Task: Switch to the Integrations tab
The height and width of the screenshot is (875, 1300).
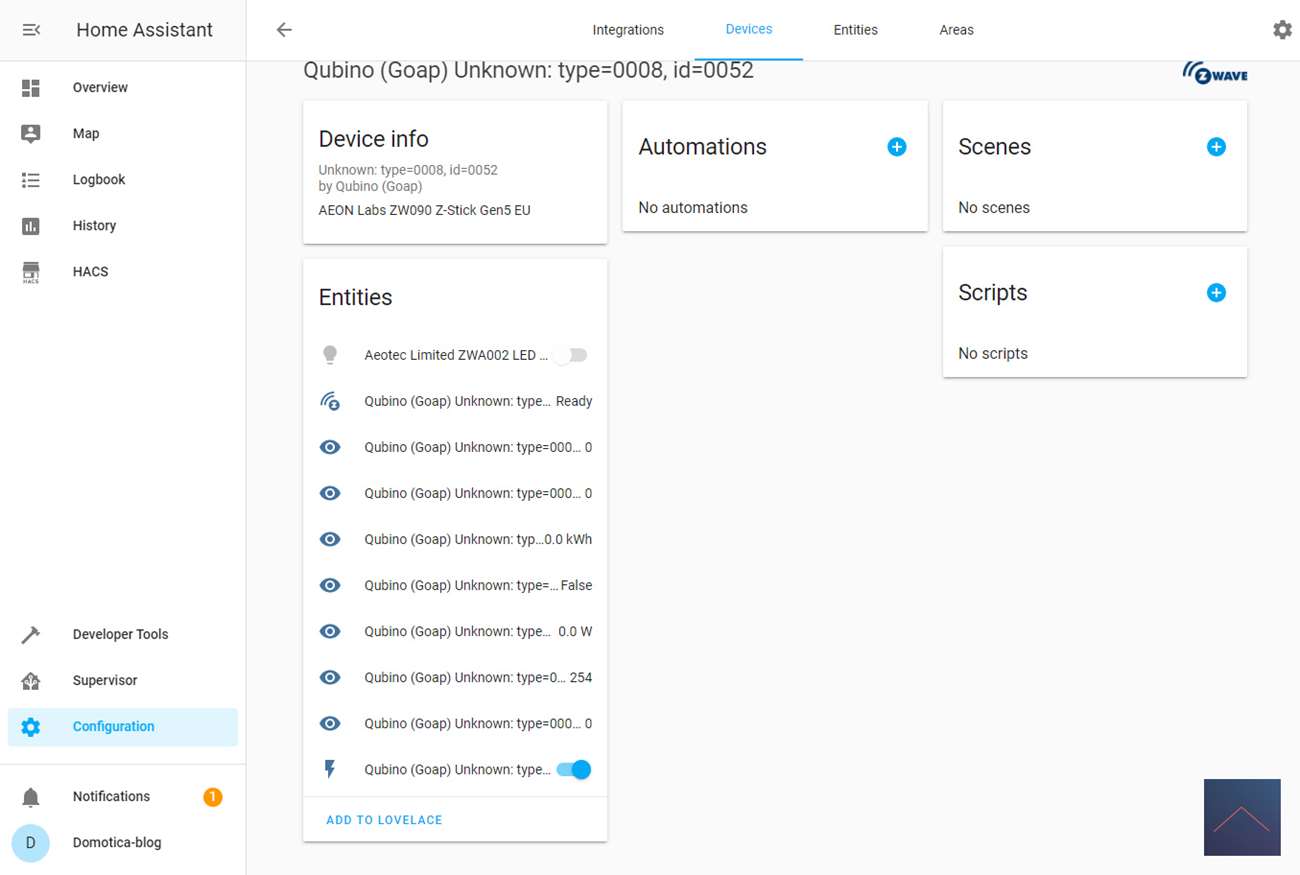Action: (628, 30)
